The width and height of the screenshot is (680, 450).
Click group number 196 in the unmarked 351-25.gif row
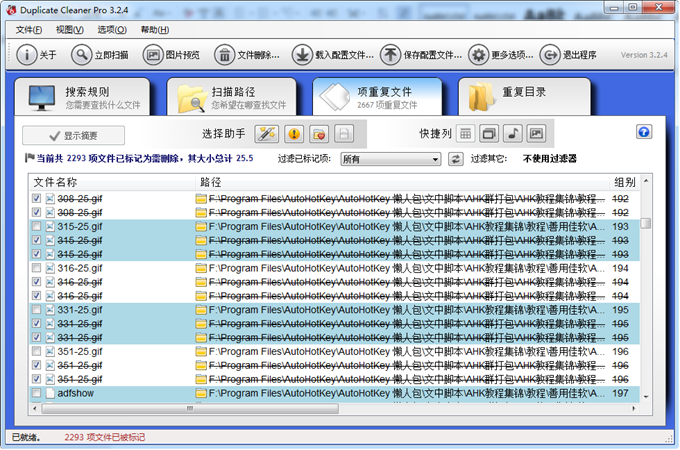tap(620, 352)
